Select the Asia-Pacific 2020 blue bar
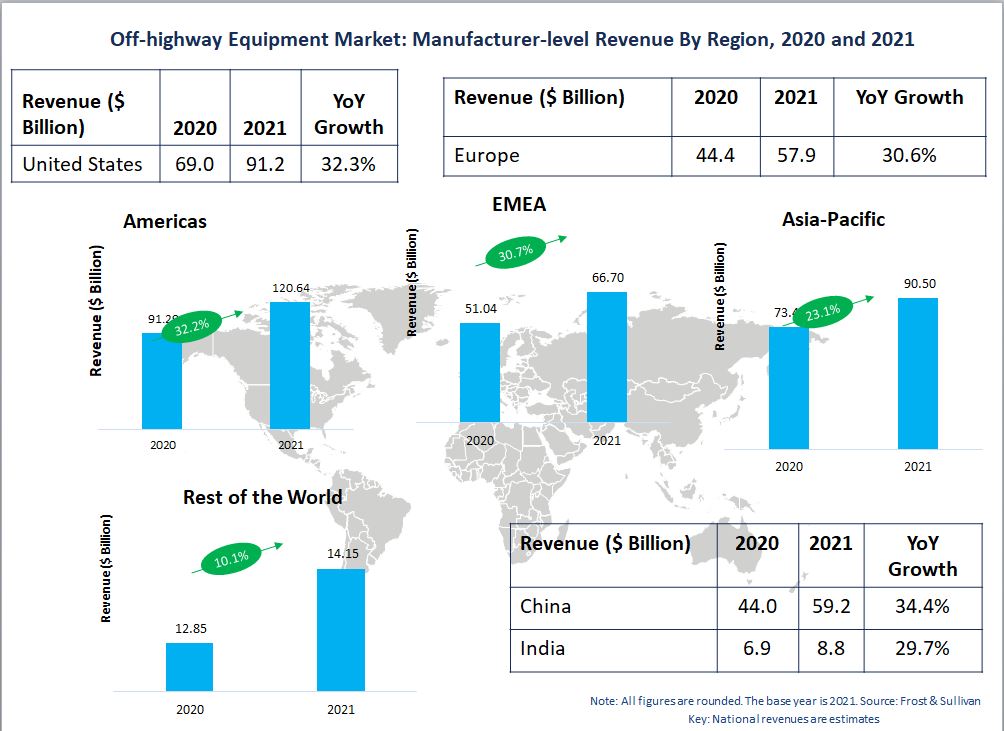The image size is (1004, 731). 789,388
